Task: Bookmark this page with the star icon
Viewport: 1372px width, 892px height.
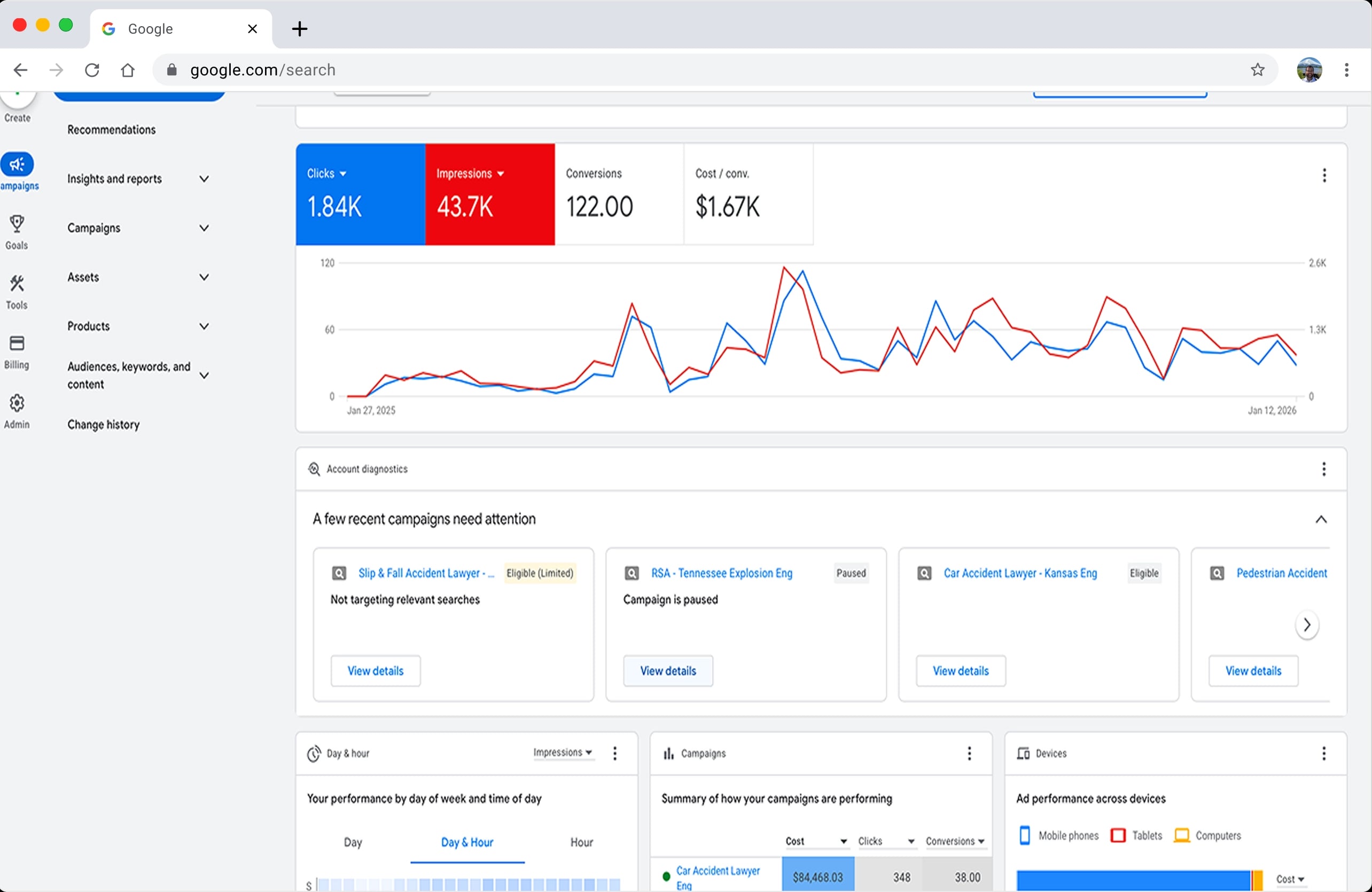Action: coord(1257,70)
